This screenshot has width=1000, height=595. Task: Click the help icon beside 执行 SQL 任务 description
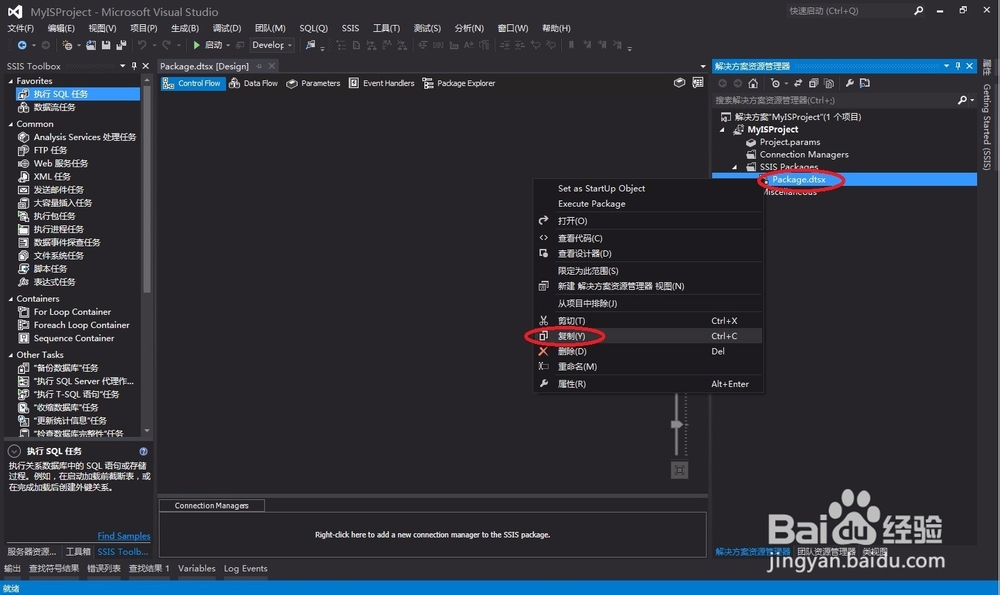[143, 451]
